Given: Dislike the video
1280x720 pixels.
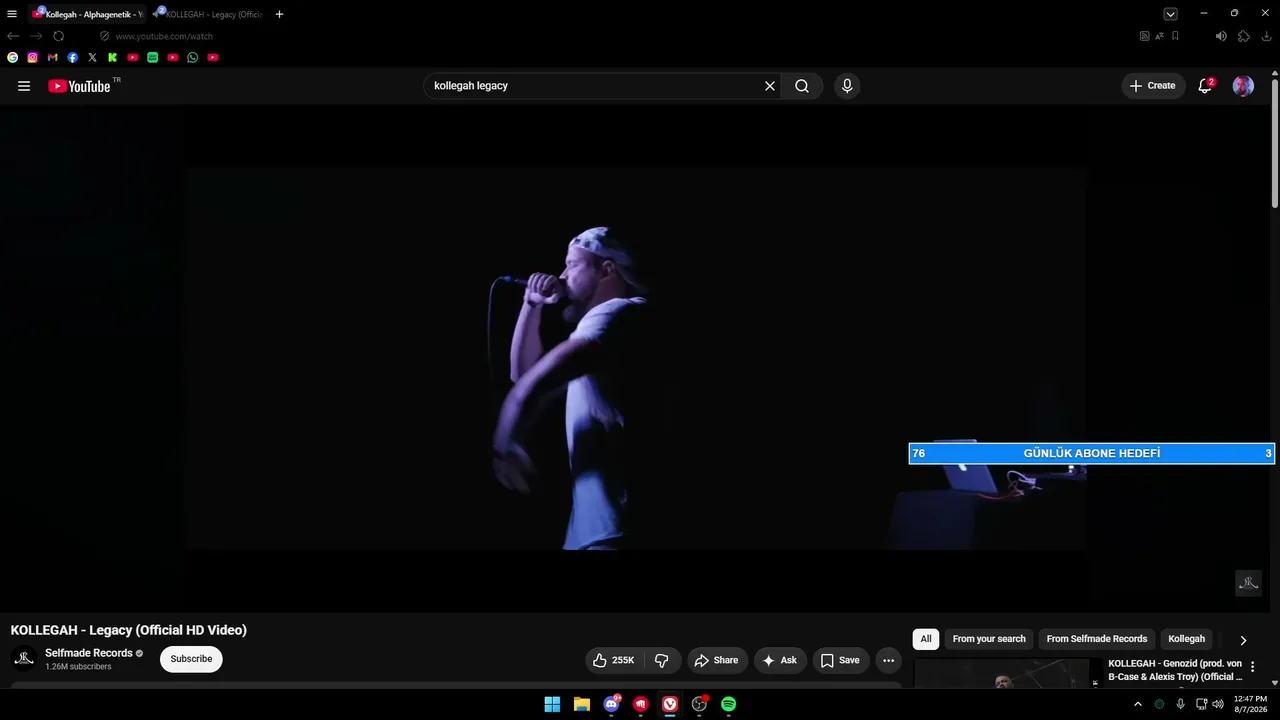Looking at the screenshot, I should coord(662,660).
